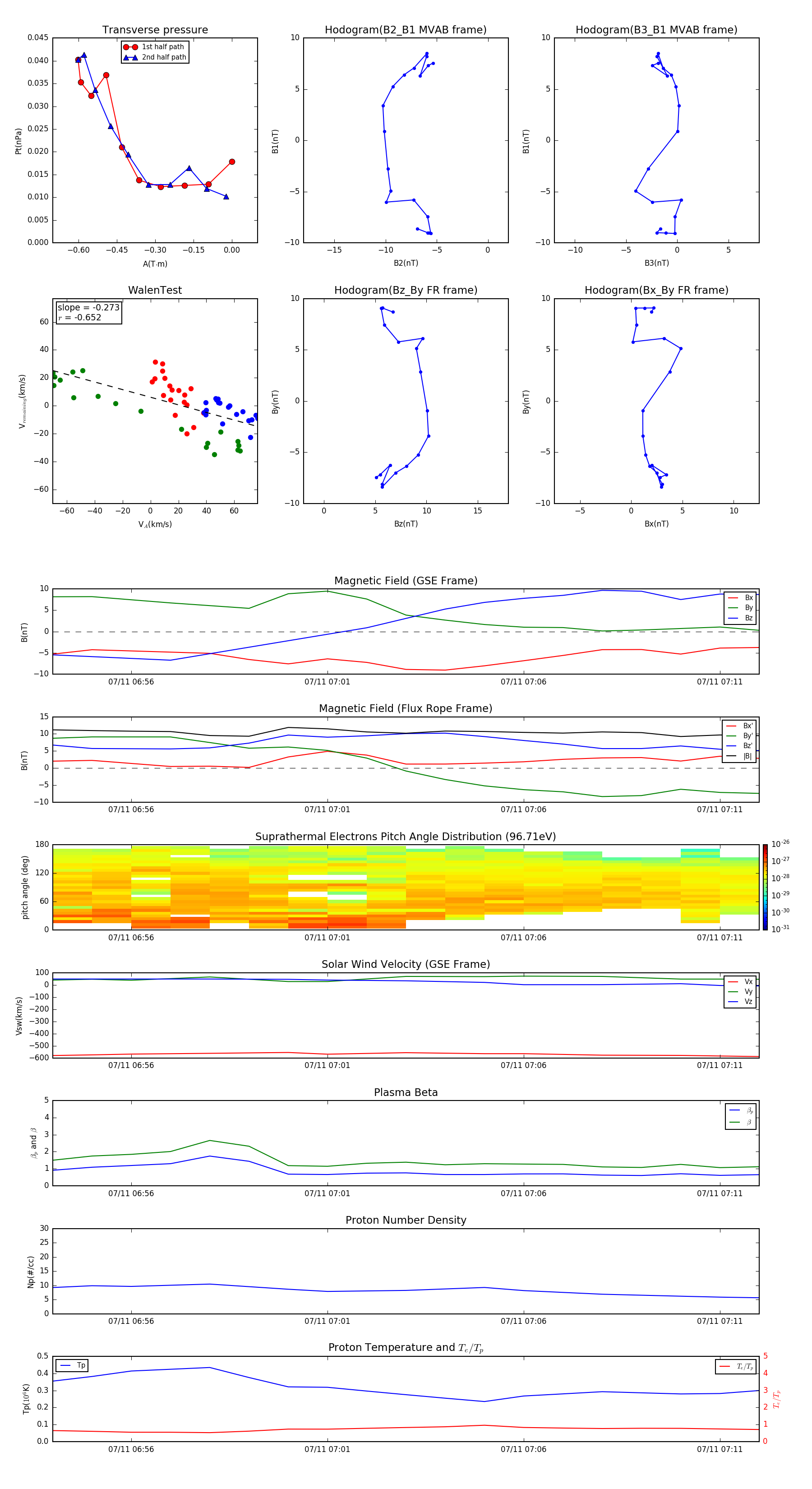Click the 'pitch angle (deg)' axis label

click(25, 887)
